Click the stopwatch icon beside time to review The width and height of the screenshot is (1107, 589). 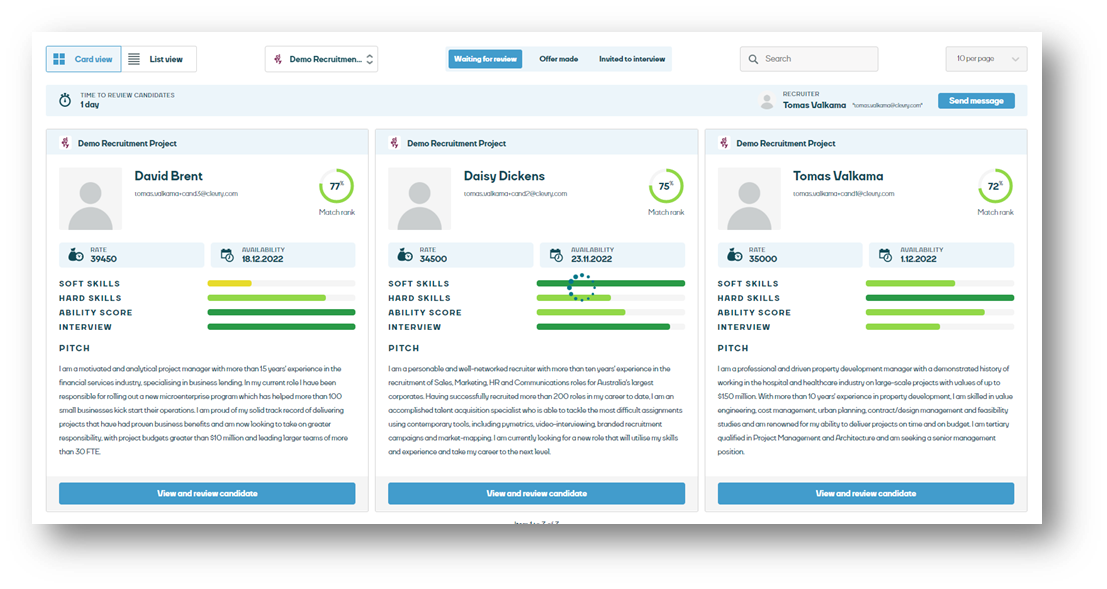point(65,100)
